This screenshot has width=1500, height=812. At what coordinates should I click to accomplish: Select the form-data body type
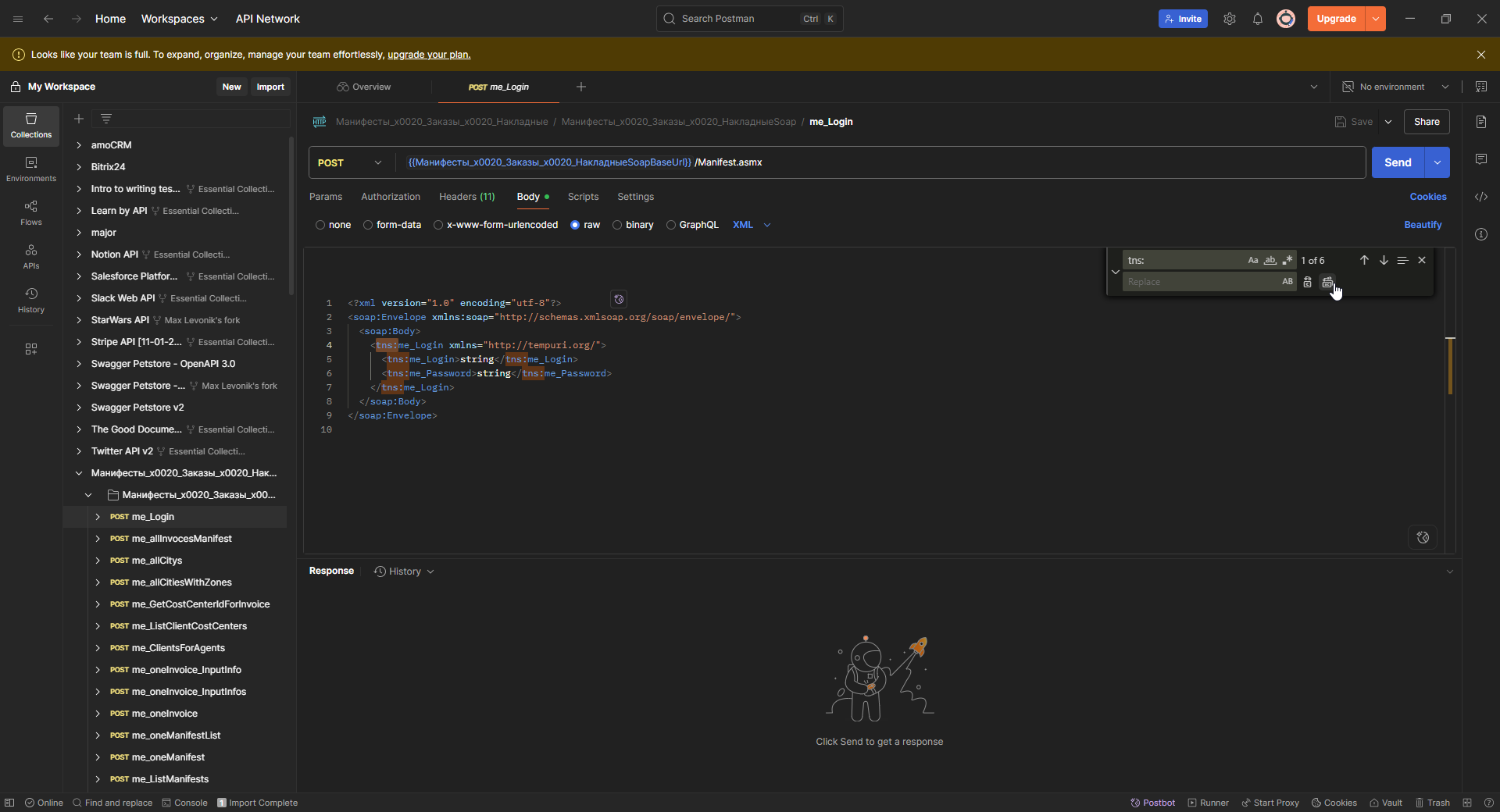391,225
